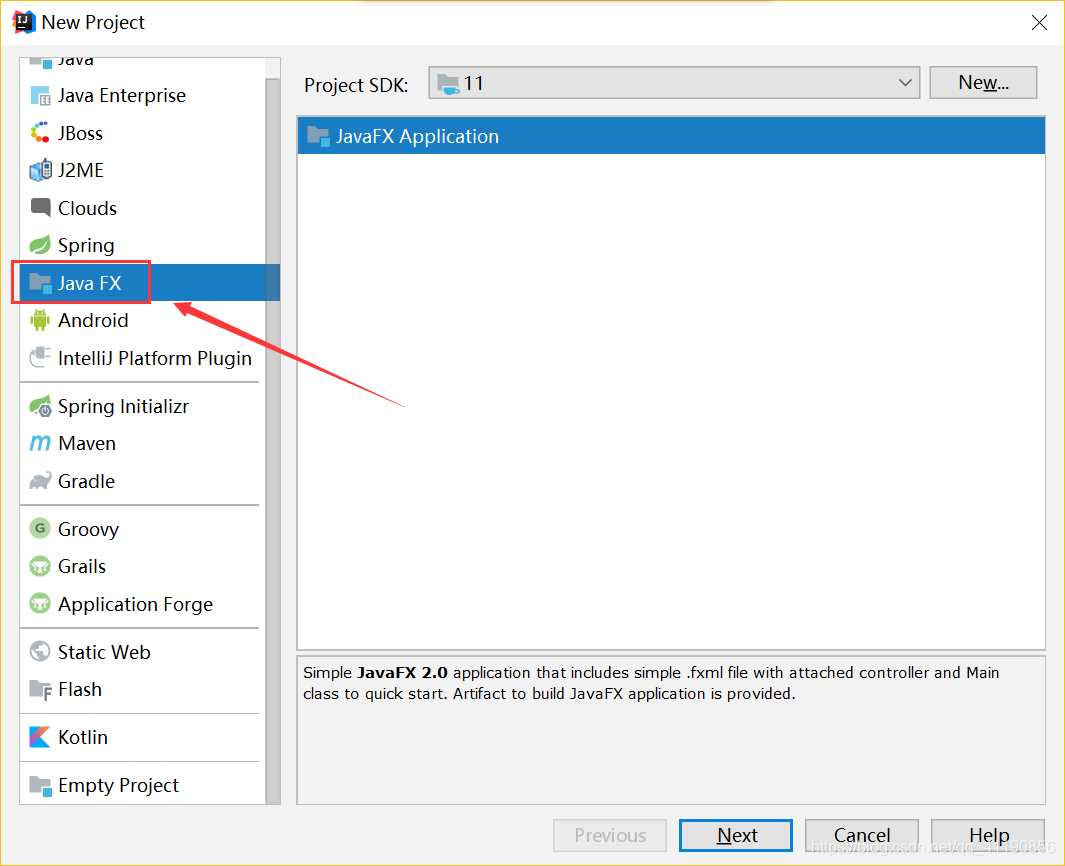Click the template description text area
This screenshot has width=1065, height=866.
[671, 730]
